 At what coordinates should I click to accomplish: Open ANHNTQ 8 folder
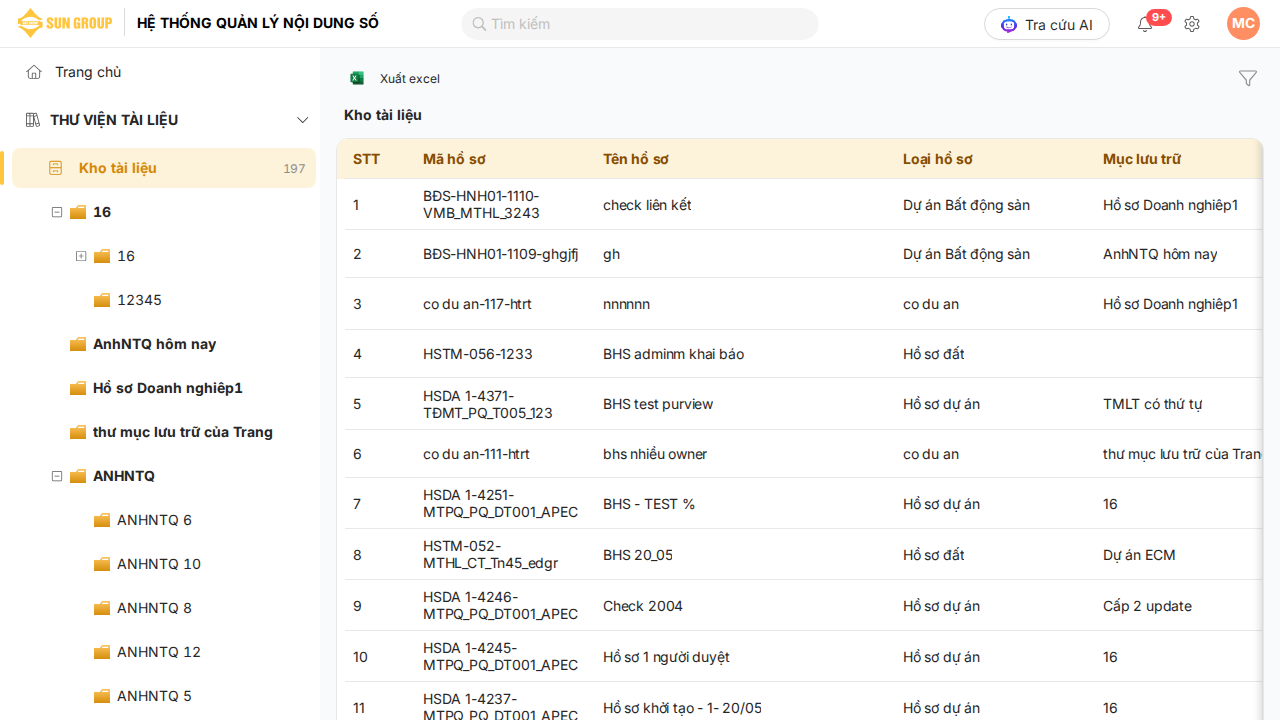point(154,608)
